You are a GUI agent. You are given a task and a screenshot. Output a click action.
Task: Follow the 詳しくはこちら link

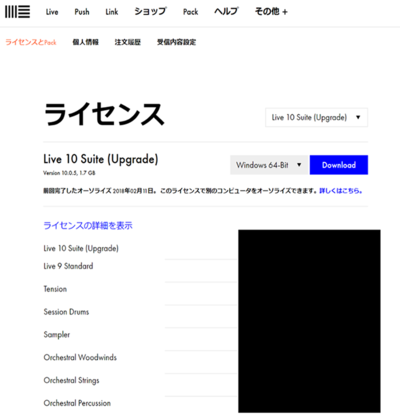pyautogui.click(x=341, y=191)
